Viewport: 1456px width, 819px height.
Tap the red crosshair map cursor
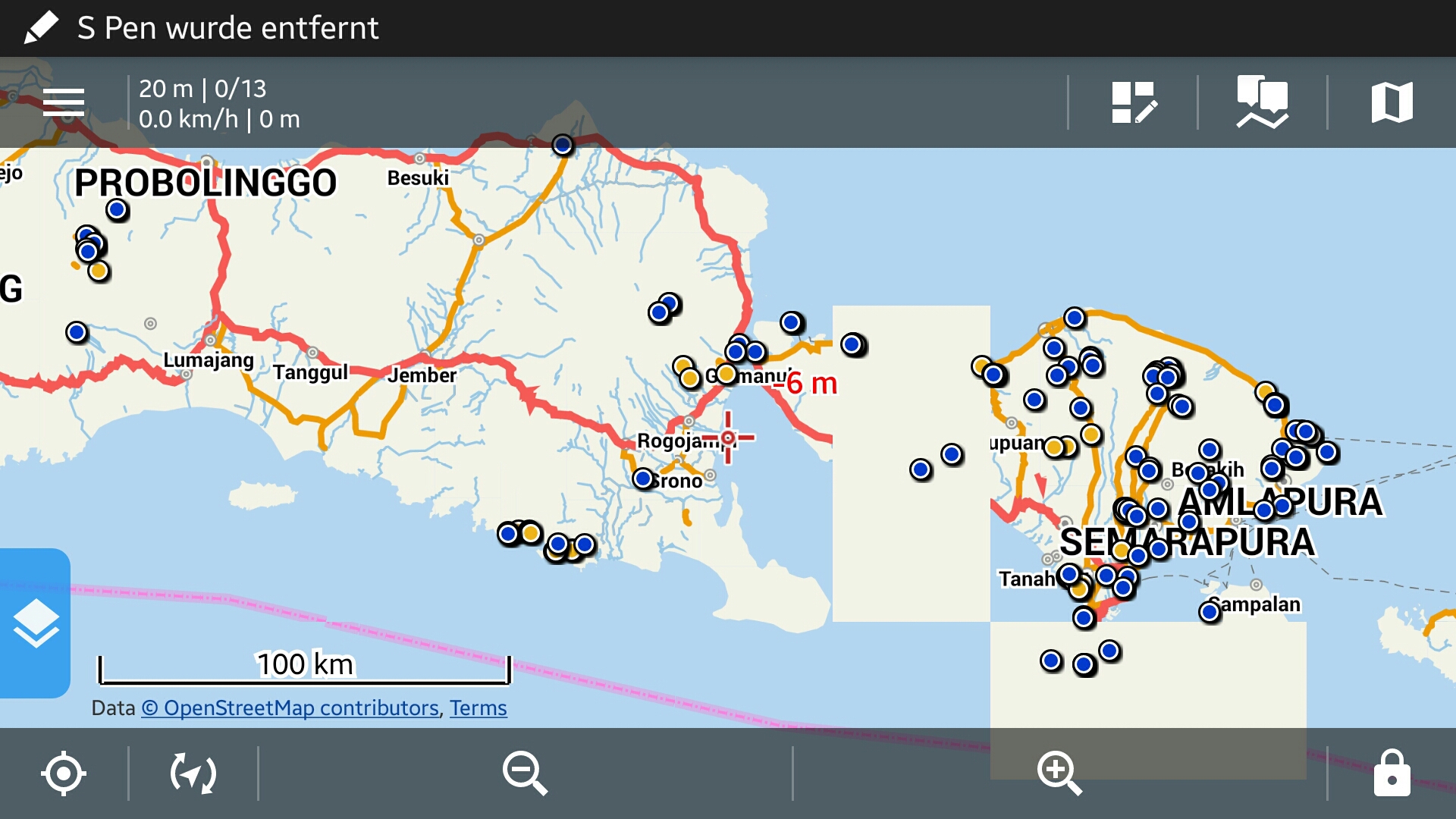[727, 438]
